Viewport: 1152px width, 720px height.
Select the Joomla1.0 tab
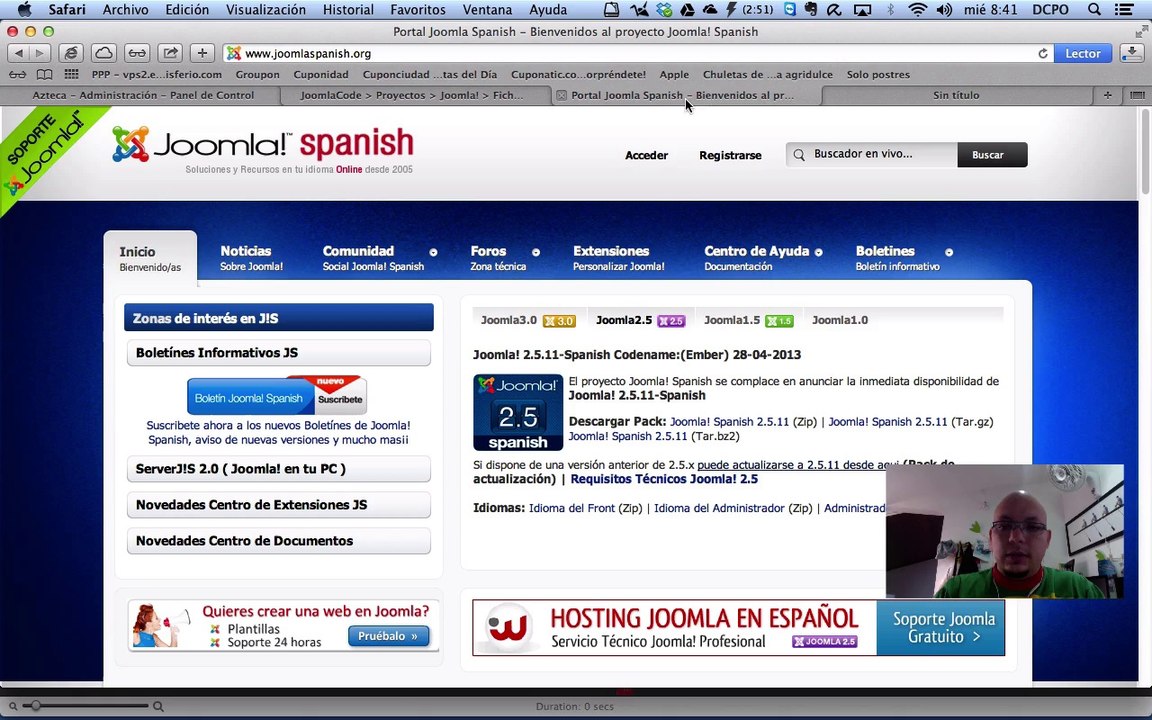pyautogui.click(x=840, y=320)
